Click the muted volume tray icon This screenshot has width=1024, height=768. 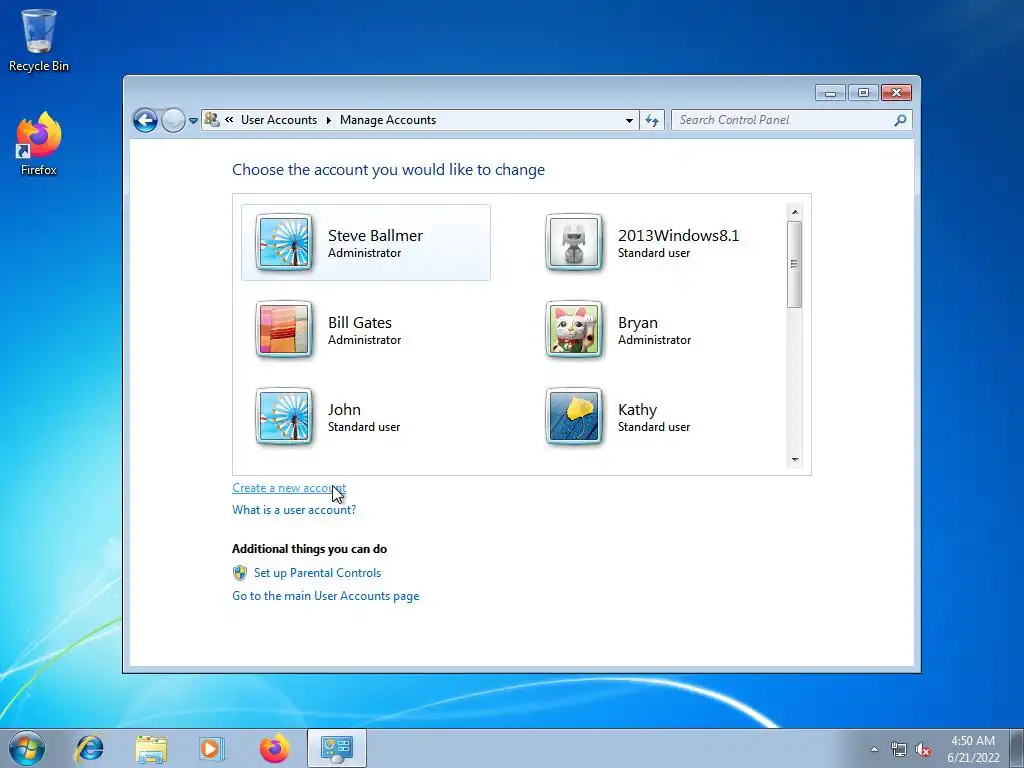coord(923,749)
